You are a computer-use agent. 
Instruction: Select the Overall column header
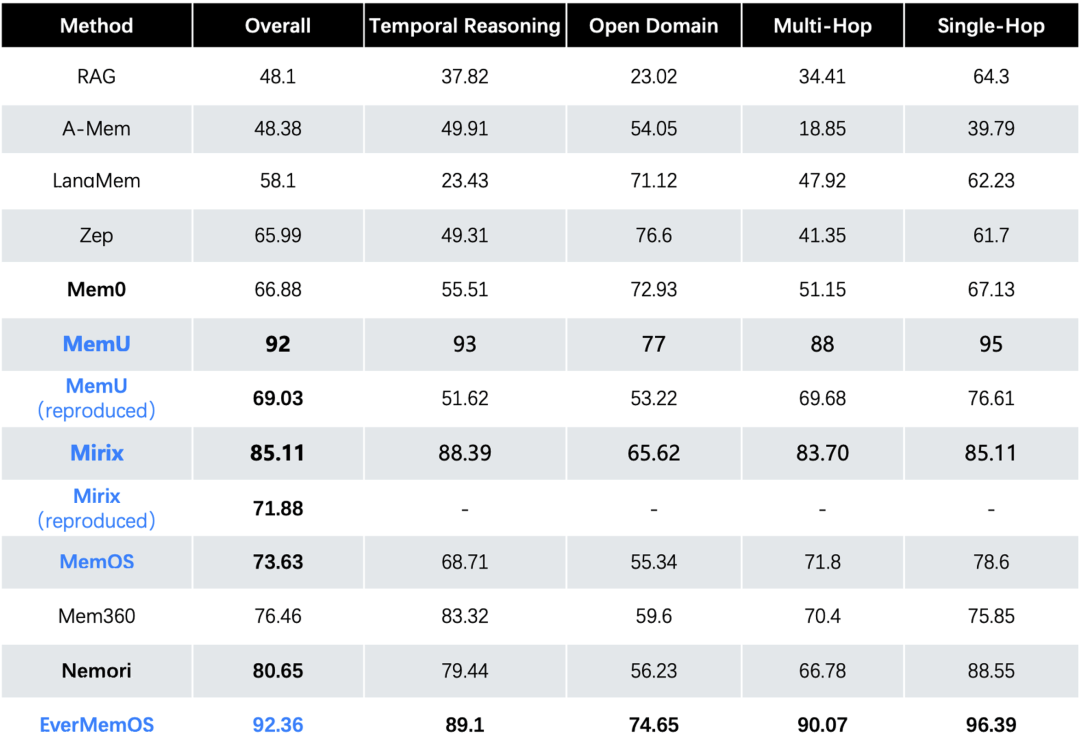(x=278, y=25)
